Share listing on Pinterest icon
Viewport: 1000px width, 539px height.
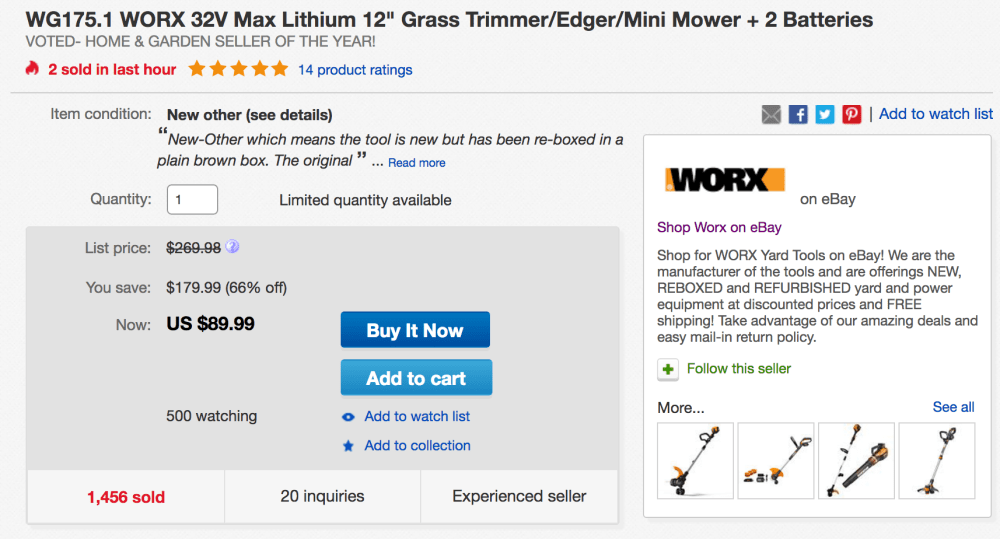pos(851,114)
